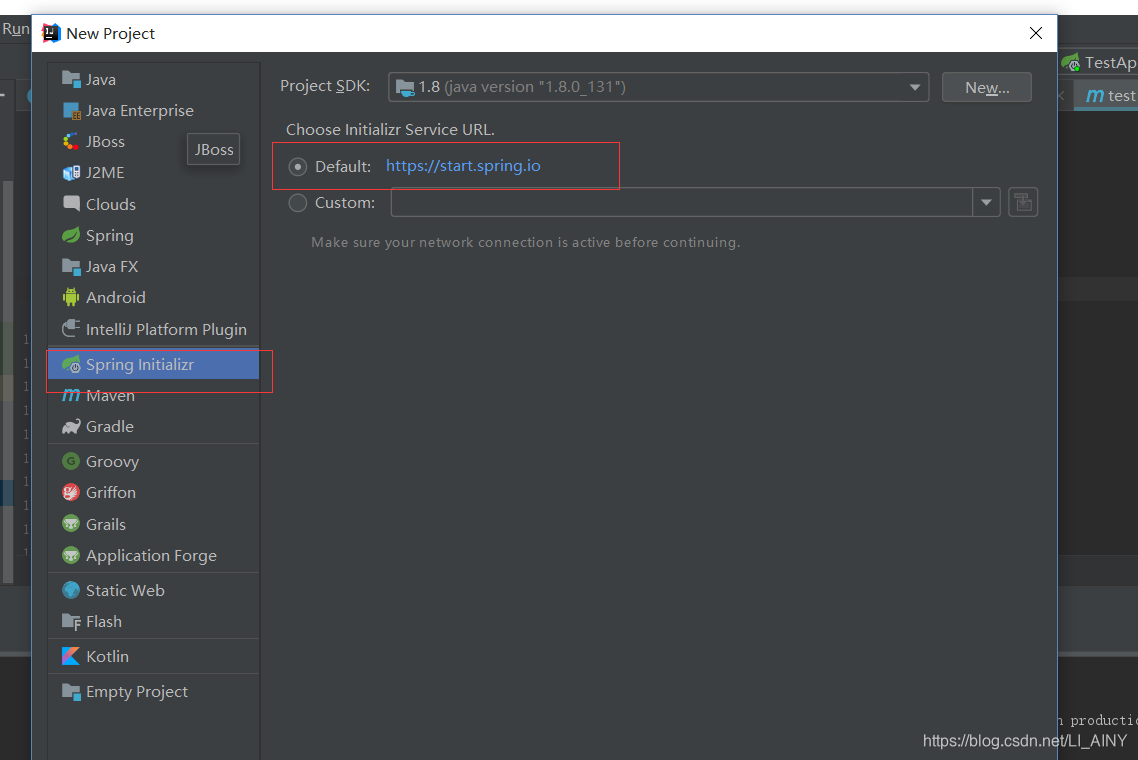The height and width of the screenshot is (760, 1138).
Task: Click the Flash folder icon
Action: click(x=71, y=621)
